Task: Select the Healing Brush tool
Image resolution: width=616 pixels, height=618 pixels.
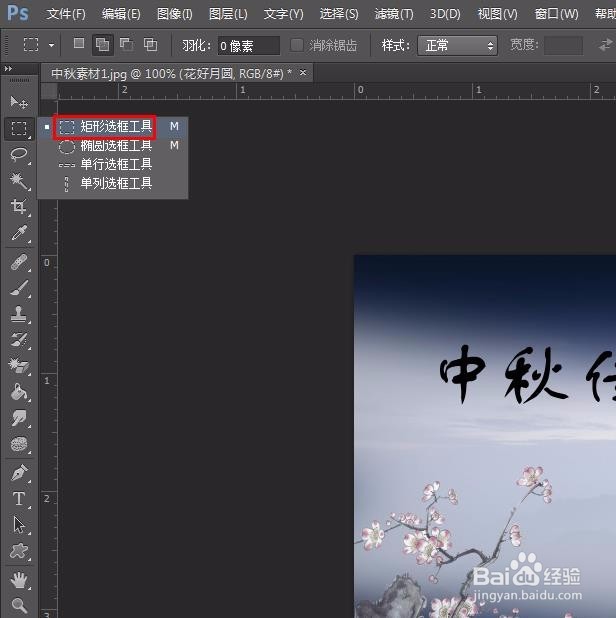Action: [19, 262]
